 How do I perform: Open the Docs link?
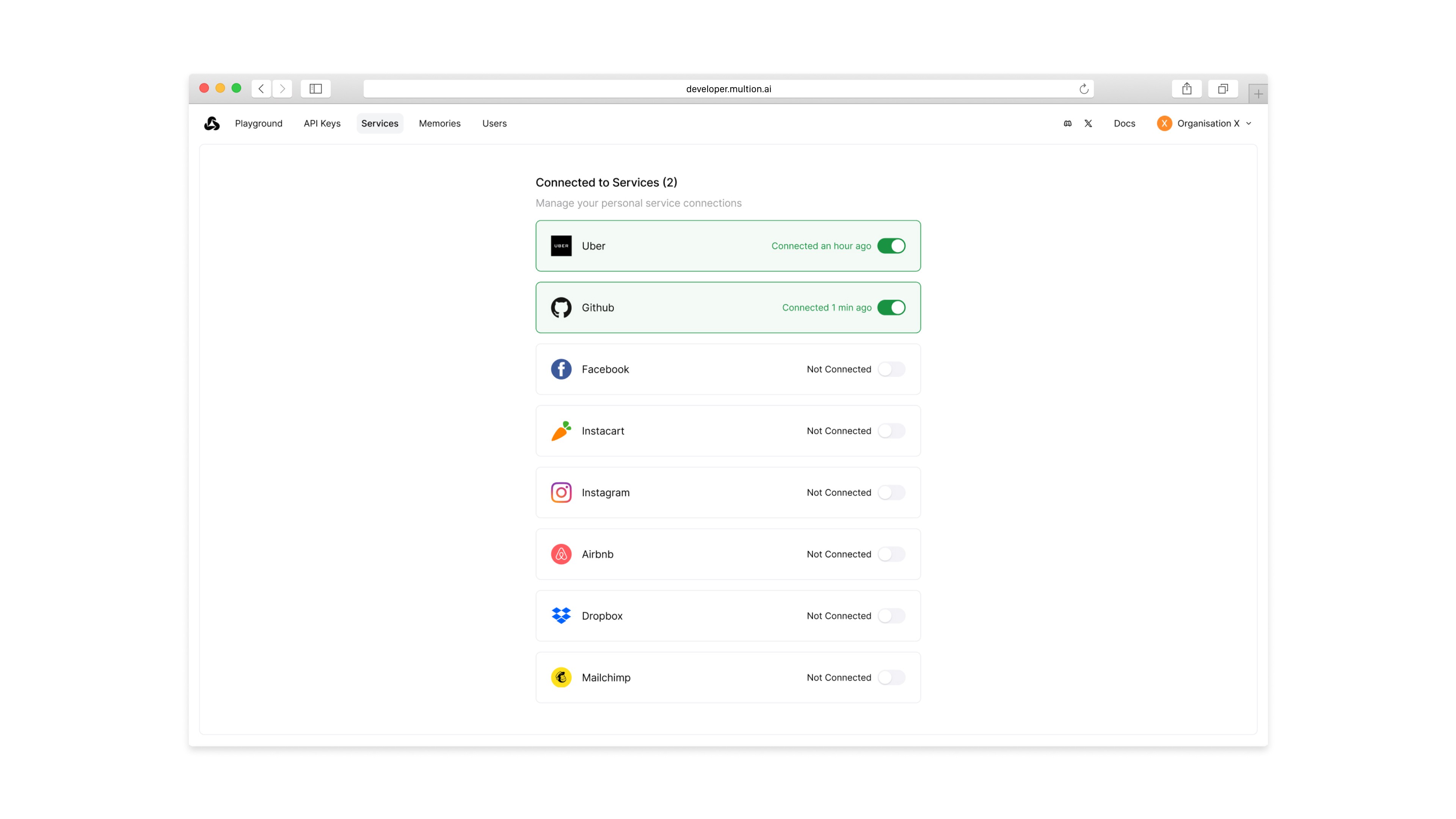[x=1124, y=123]
